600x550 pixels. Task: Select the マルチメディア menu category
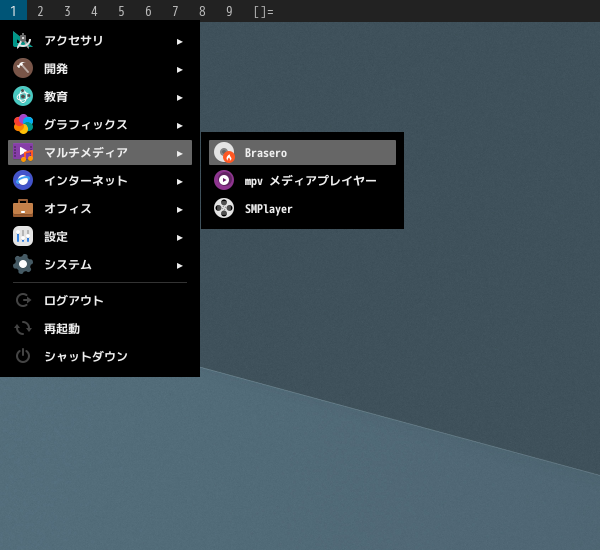point(100,152)
